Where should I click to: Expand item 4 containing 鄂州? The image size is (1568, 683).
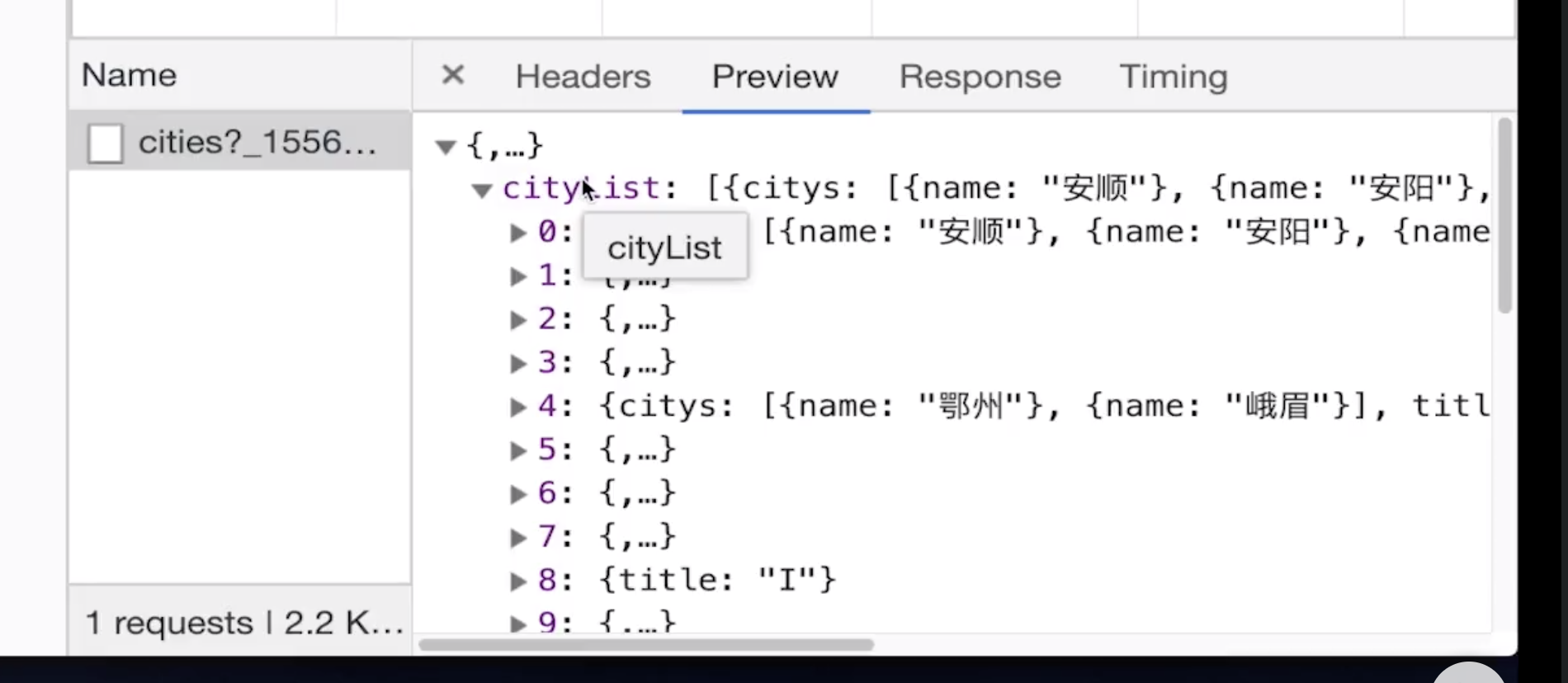point(518,407)
